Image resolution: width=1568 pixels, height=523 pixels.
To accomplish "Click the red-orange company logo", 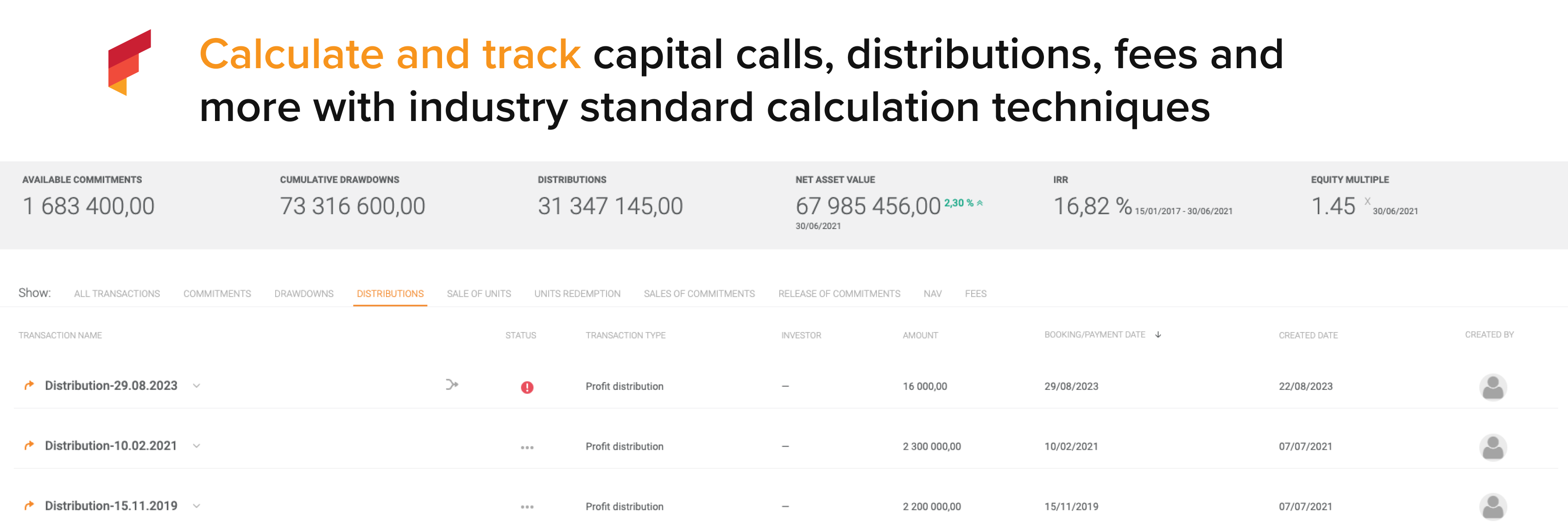I will pyautogui.click(x=129, y=62).
